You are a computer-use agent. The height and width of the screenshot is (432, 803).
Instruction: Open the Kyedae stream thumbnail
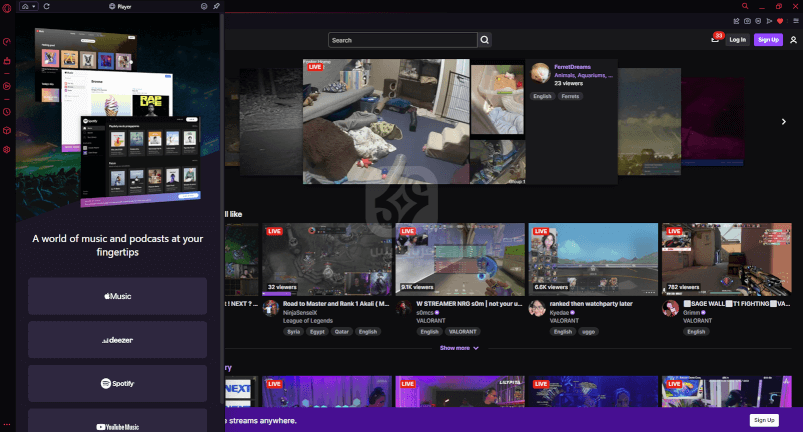593,260
